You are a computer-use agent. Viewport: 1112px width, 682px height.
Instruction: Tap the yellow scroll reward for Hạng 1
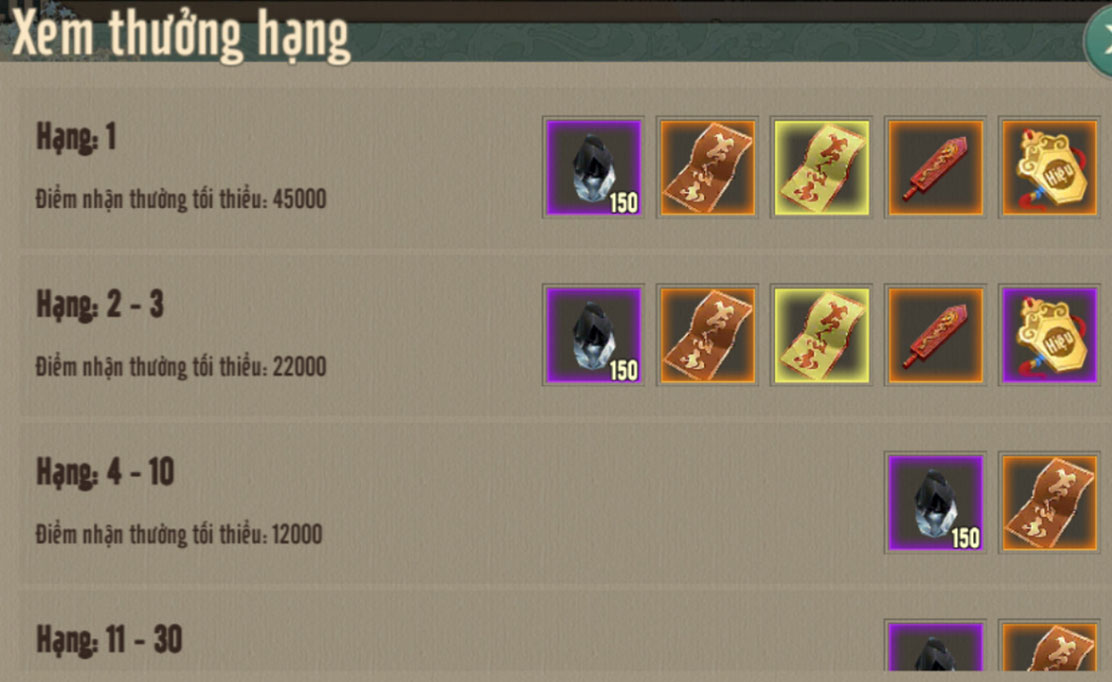821,167
